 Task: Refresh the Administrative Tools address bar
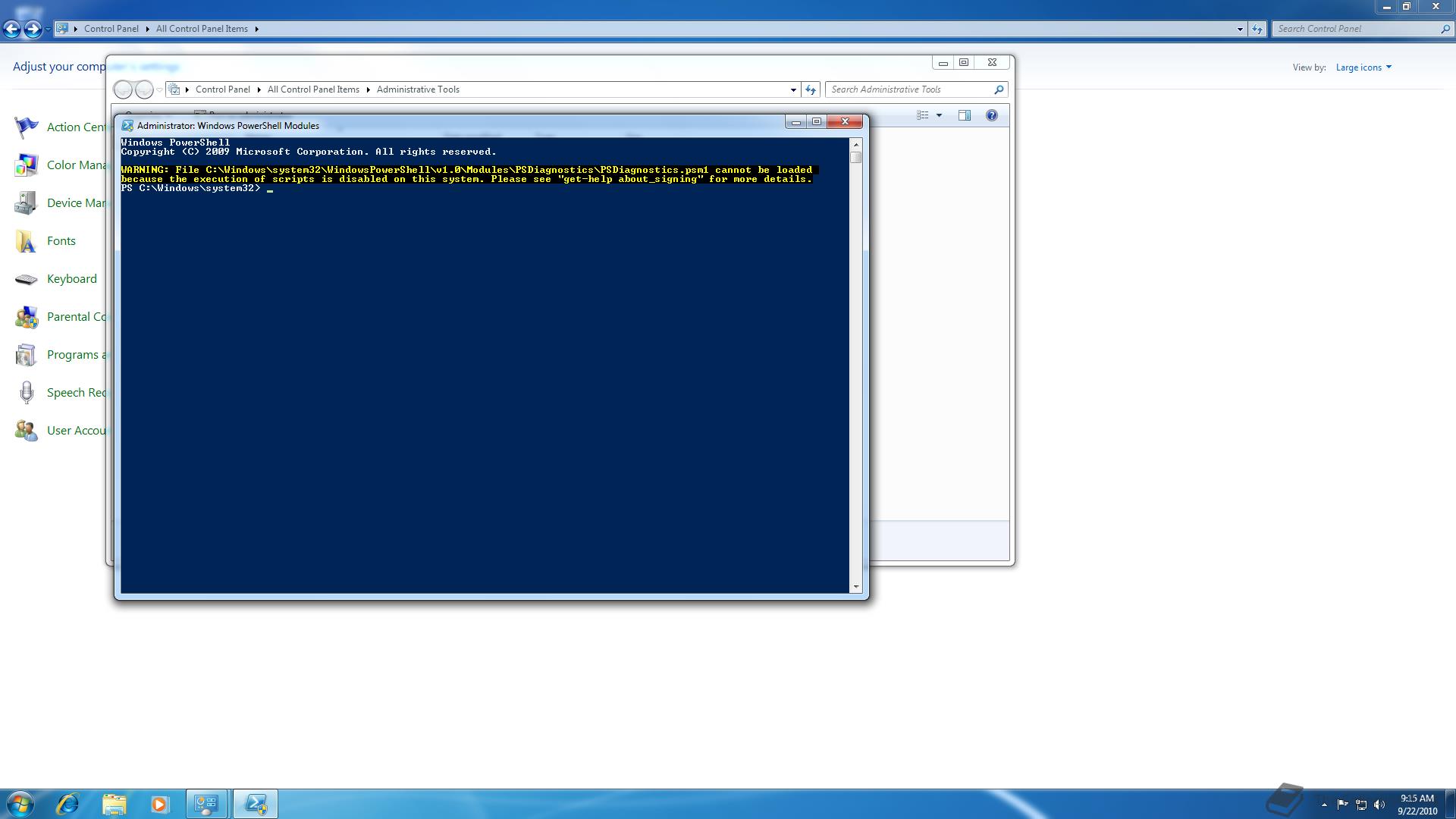[811, 89]
